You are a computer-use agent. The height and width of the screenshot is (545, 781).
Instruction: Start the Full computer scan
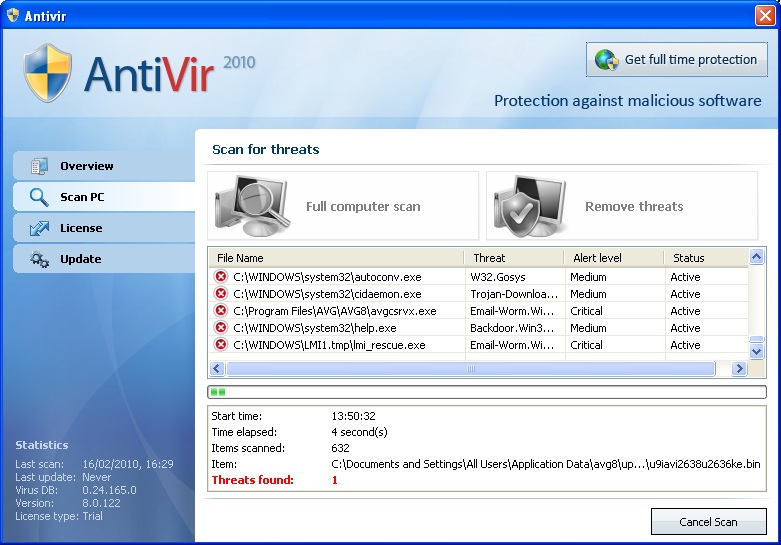coord(343,206)
